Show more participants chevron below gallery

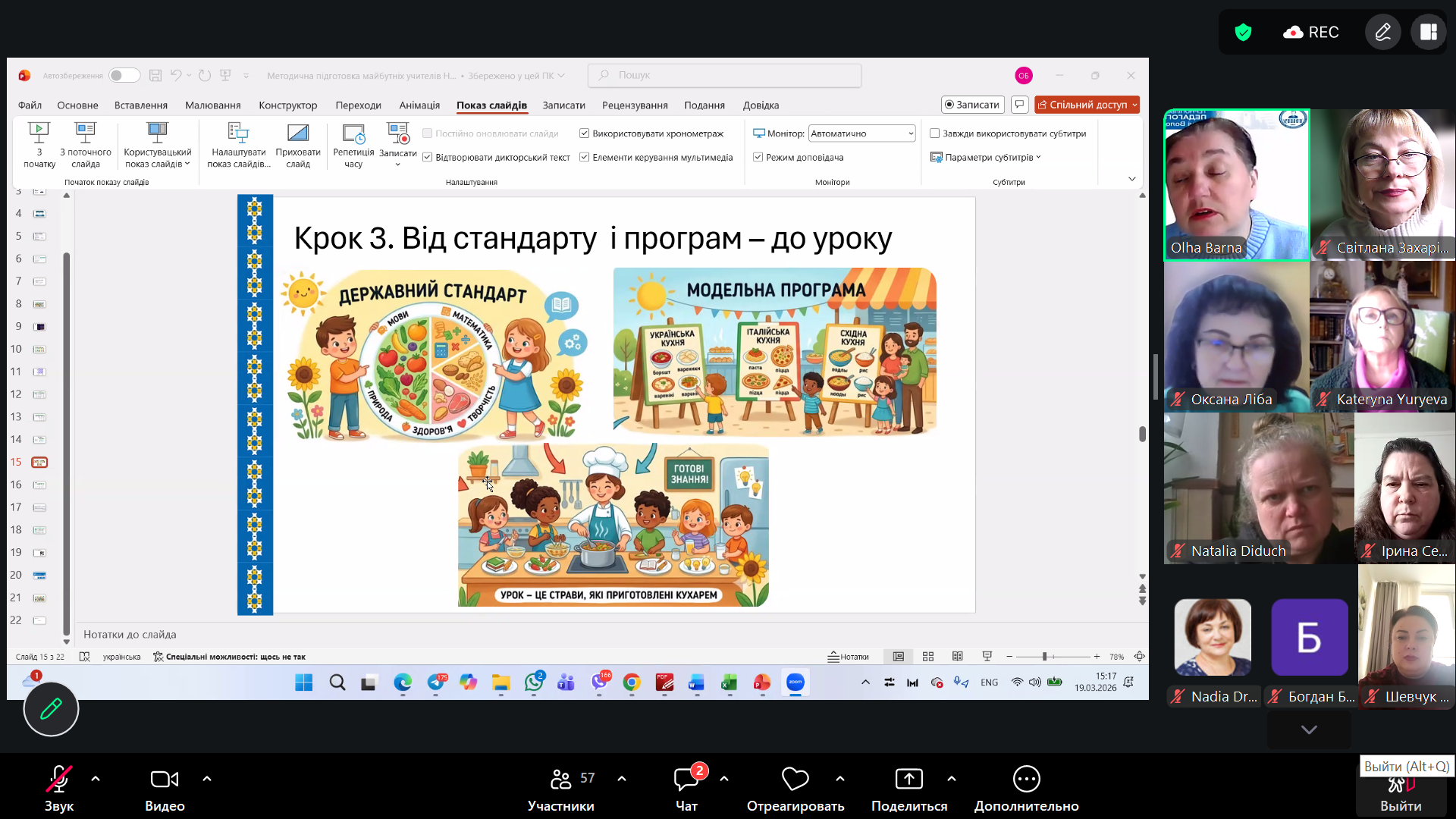tap(1309, 730)
